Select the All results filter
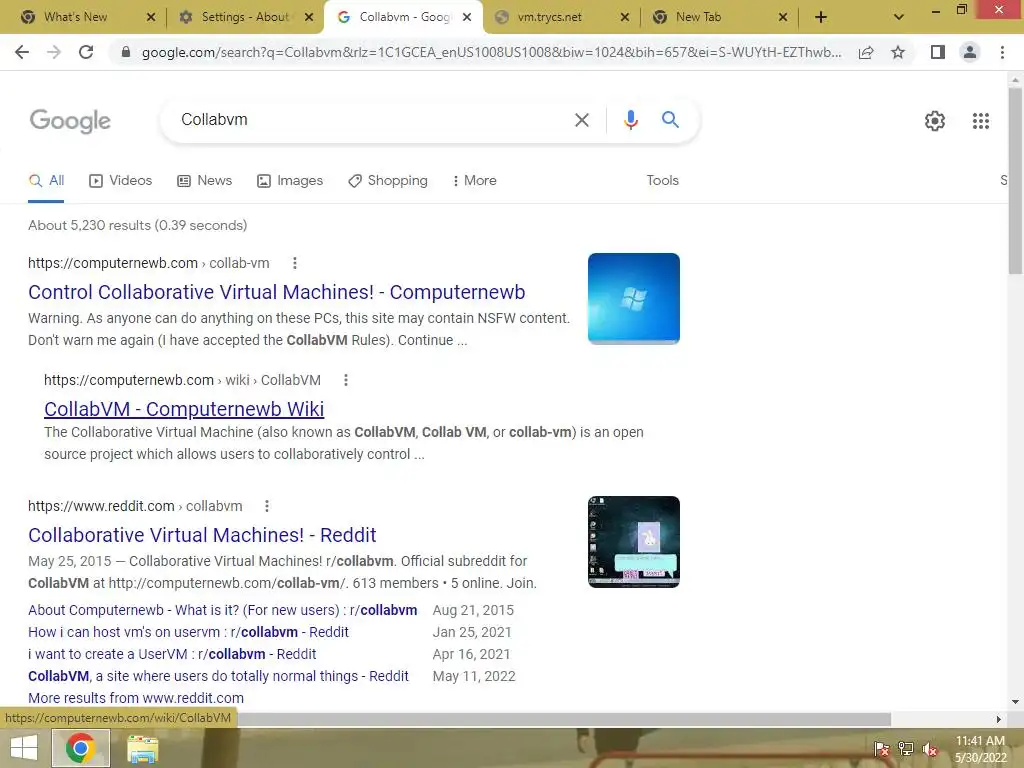The width and height of the screenshot is (1024, 768). 46,181
